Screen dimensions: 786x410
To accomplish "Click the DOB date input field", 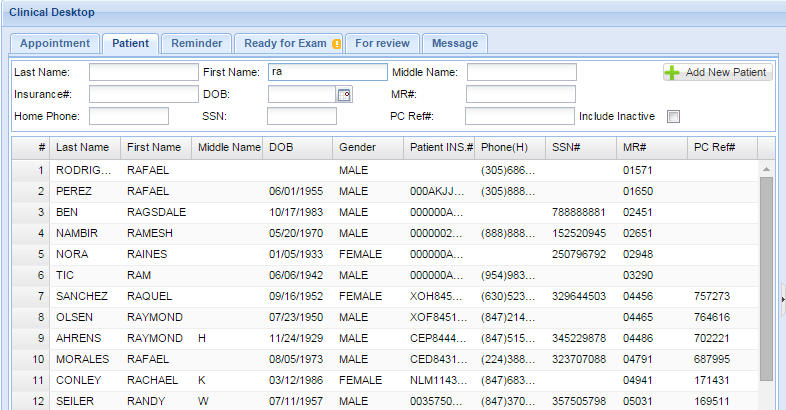I will coord(302,94).
